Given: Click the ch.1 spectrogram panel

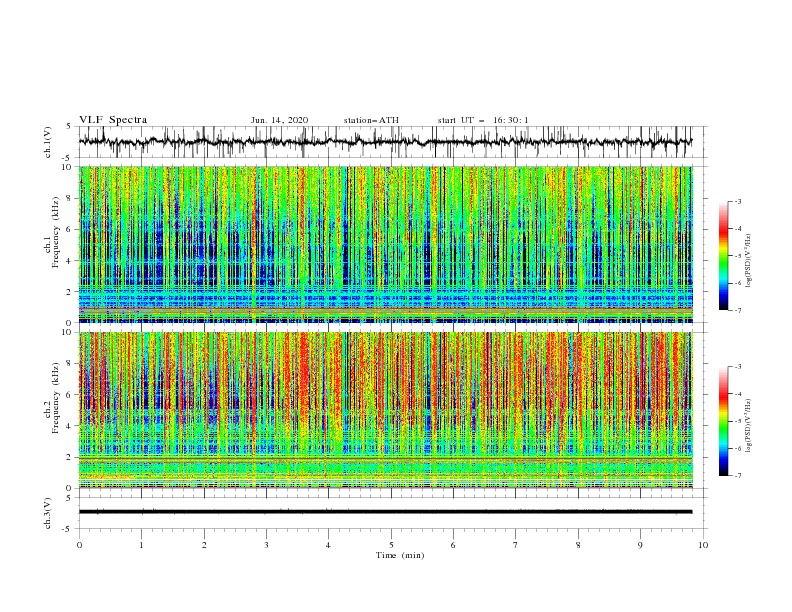Looking at the screenshot, I should click(x=386, y=244).
